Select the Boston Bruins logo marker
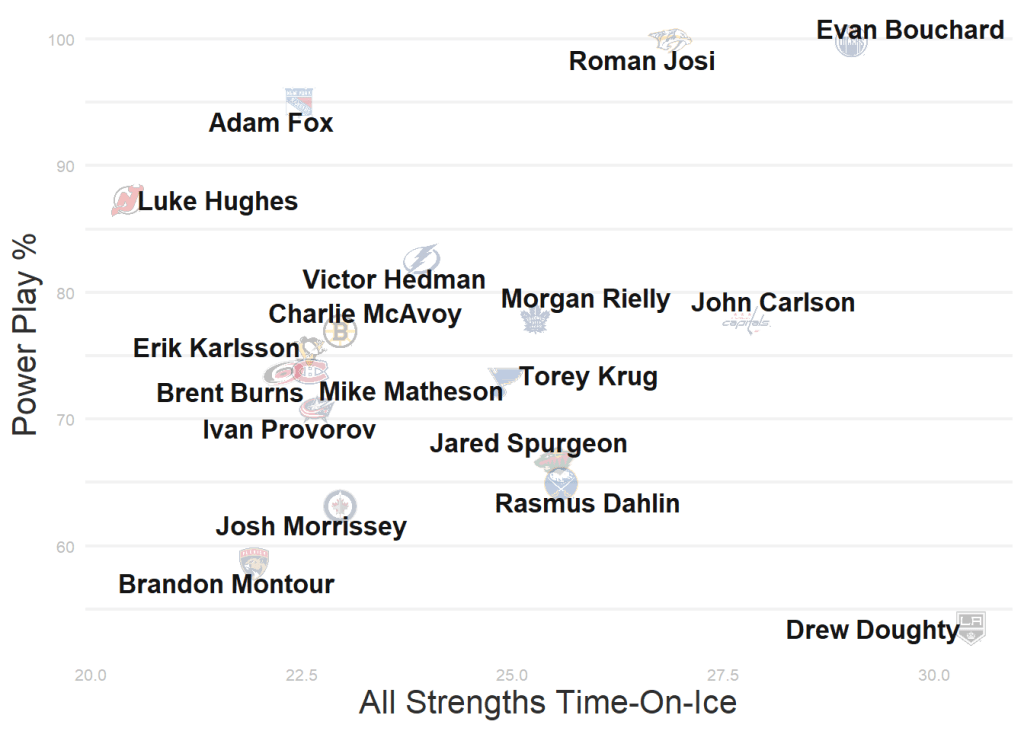Image resolution: width=1024 pixels, height=731 pixels. 341,332
